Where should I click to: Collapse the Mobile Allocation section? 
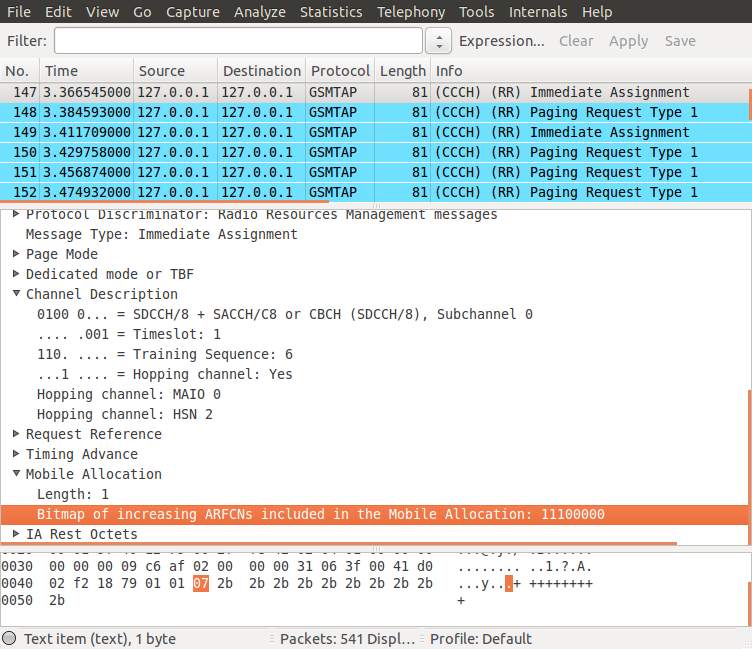[x=16, y=473]
